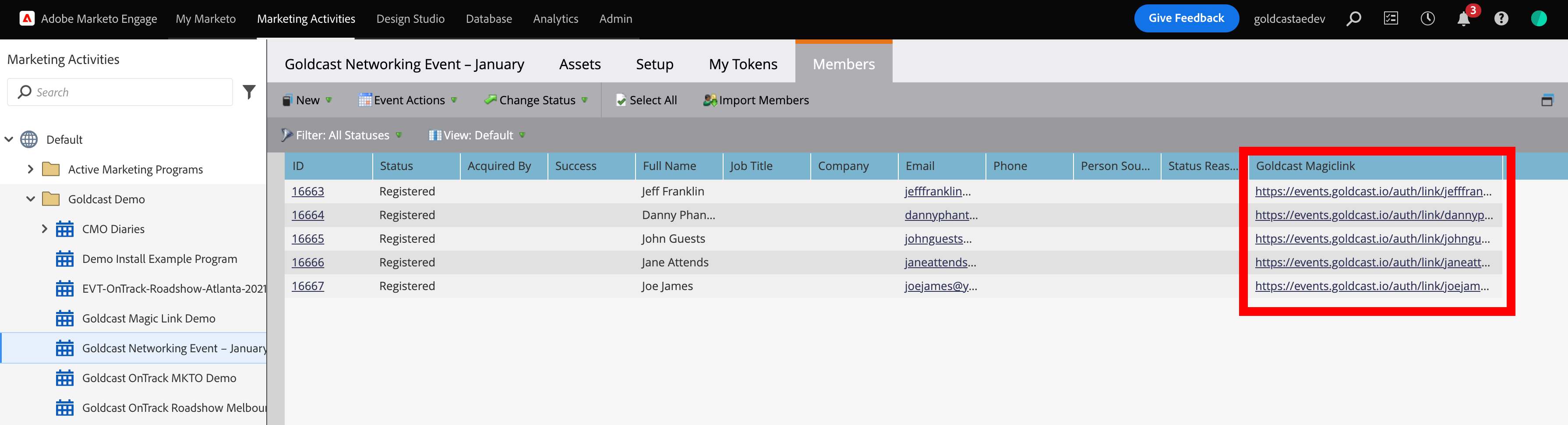The image size is (1568, 425).
Task: Click the EVT-OnTrack-Roadshow-Atlanta program icon
Action: [x=64, y=289]
